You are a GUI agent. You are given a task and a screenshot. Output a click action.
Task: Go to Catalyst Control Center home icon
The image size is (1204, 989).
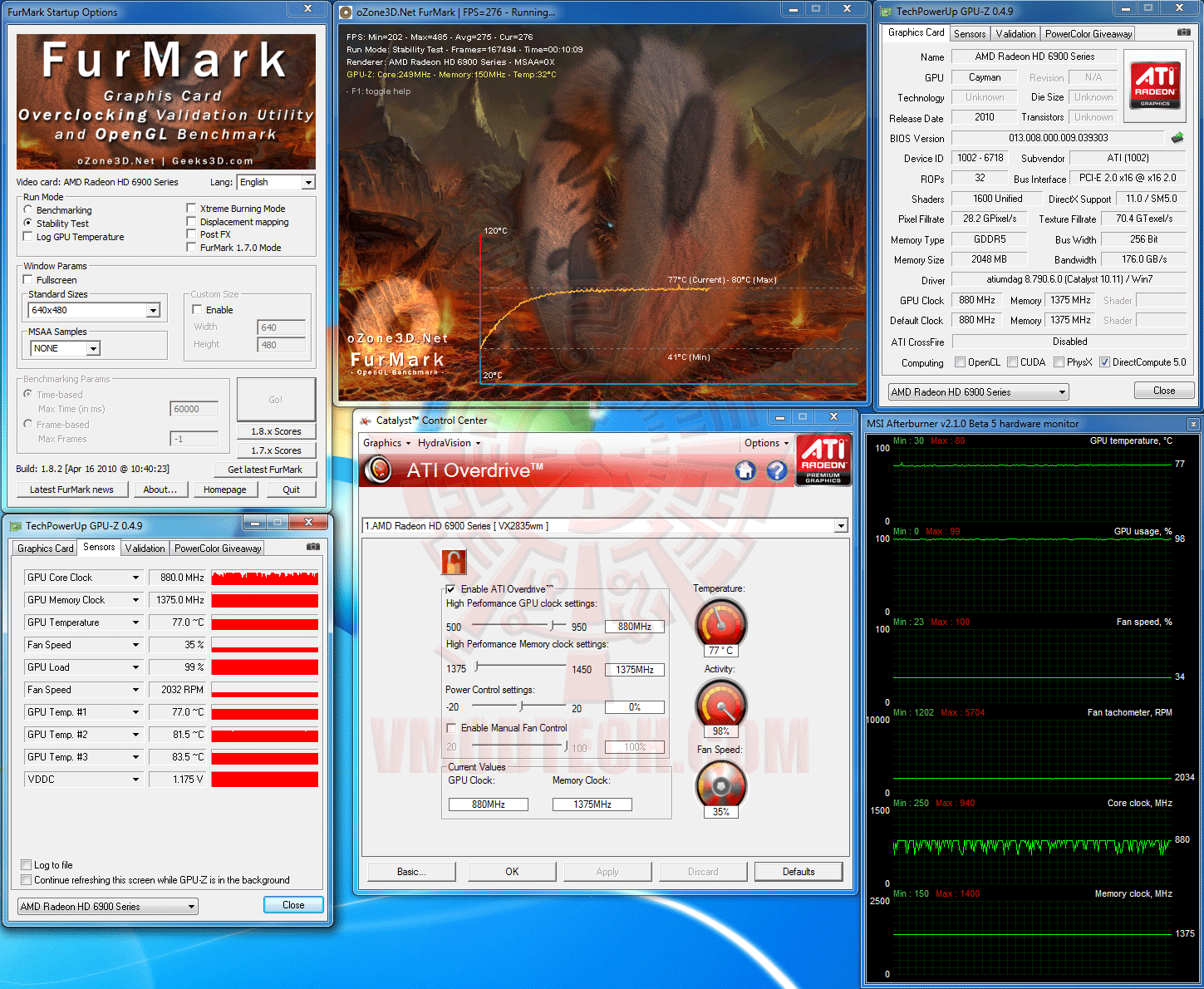pyautogui.click(x=745, y=471)
